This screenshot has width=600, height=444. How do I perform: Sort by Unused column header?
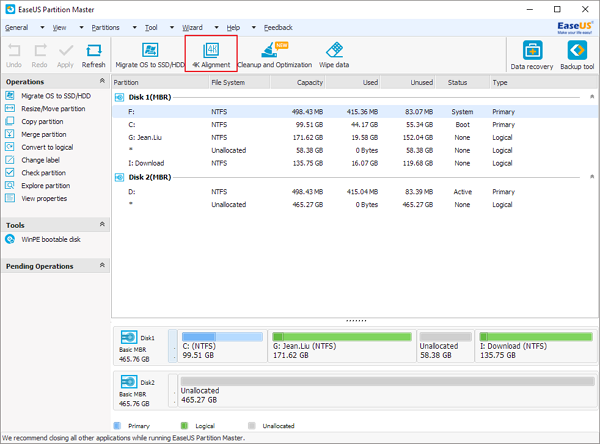pos(408,82)
